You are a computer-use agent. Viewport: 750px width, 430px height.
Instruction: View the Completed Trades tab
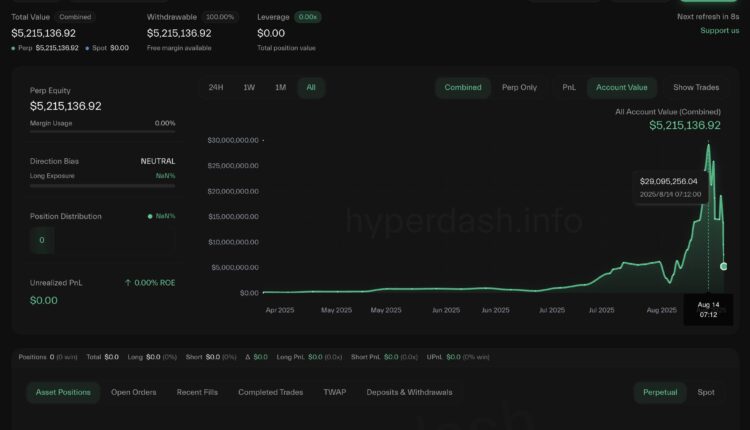270,392
